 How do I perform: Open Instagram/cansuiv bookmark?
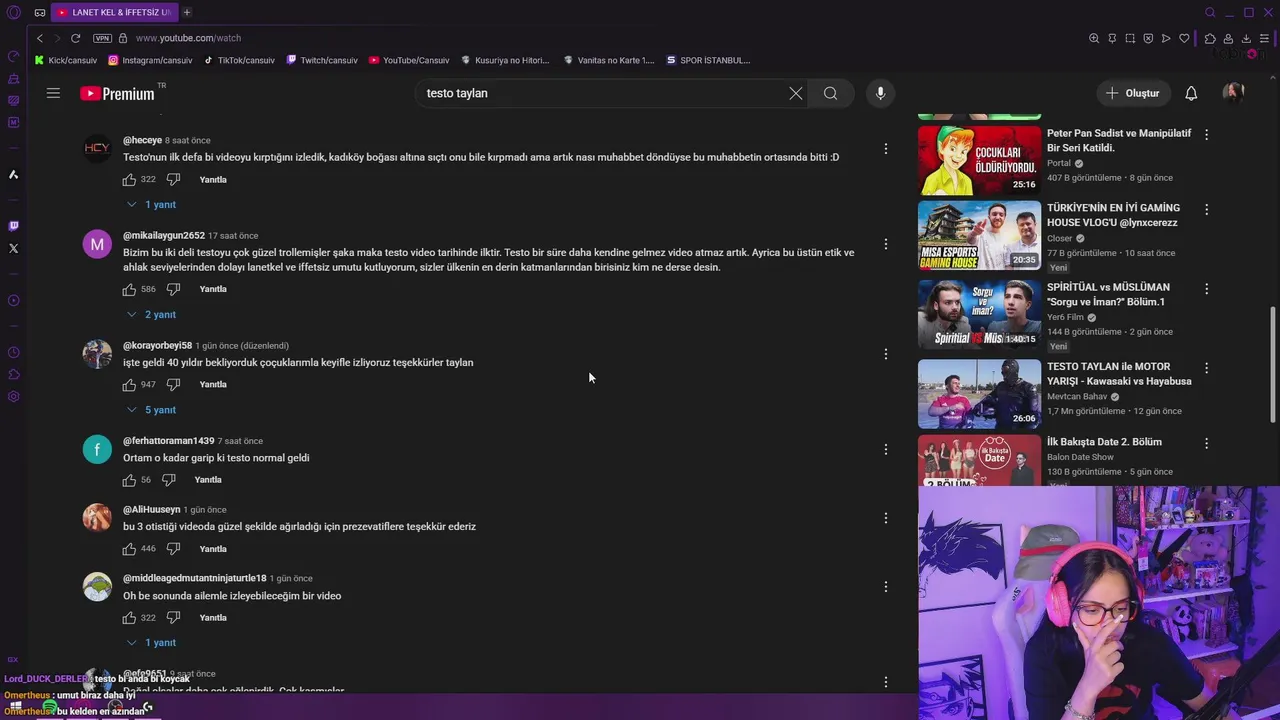point(150,60)
